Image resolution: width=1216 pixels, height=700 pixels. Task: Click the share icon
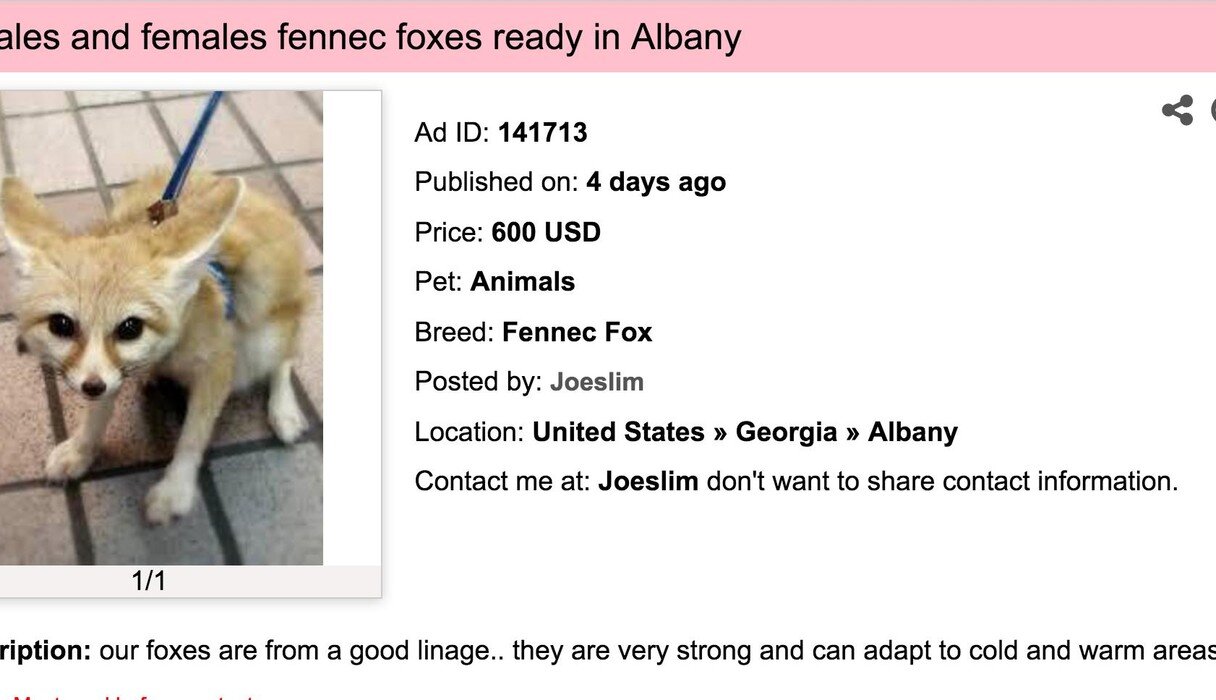pyautogui.click(x=1177, y=110)
